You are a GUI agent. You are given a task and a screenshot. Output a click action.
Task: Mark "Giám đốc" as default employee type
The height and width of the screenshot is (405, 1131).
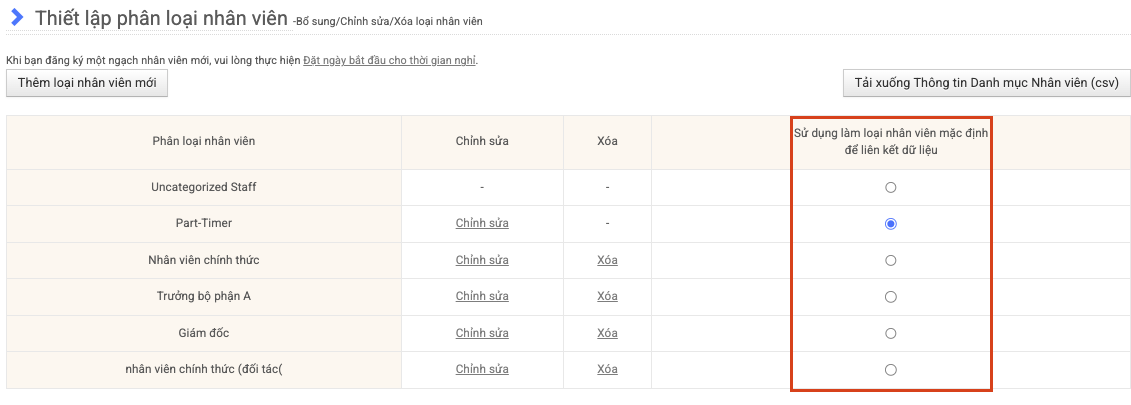(891, 333)
